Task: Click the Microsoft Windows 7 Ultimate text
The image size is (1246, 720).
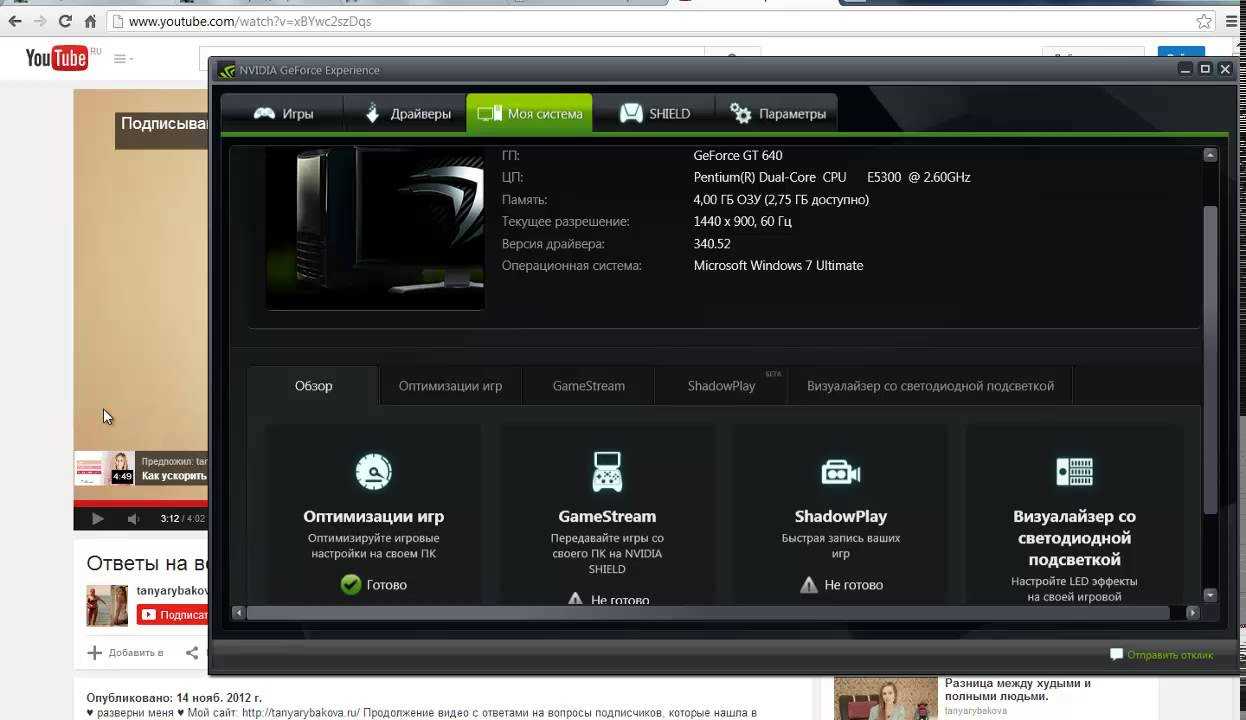Action: click(778, 265)
